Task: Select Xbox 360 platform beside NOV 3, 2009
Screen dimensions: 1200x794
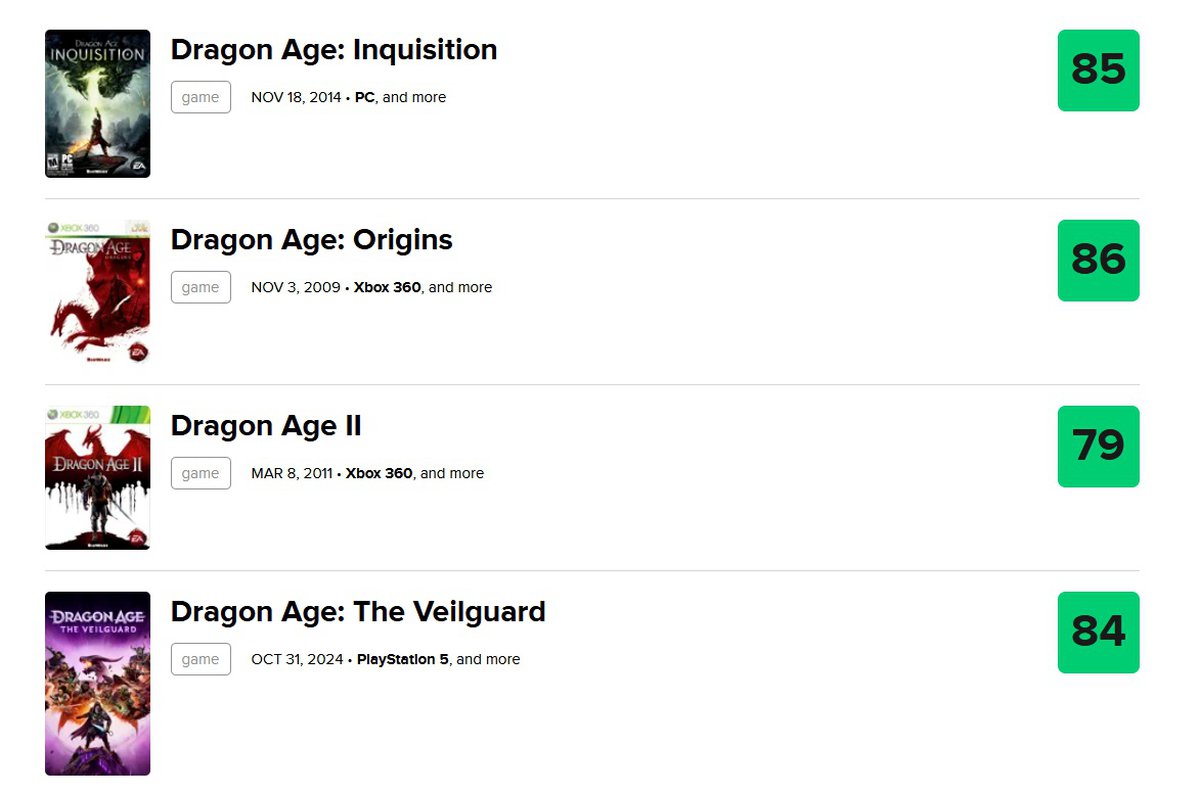Action: (x=387, y=287)
